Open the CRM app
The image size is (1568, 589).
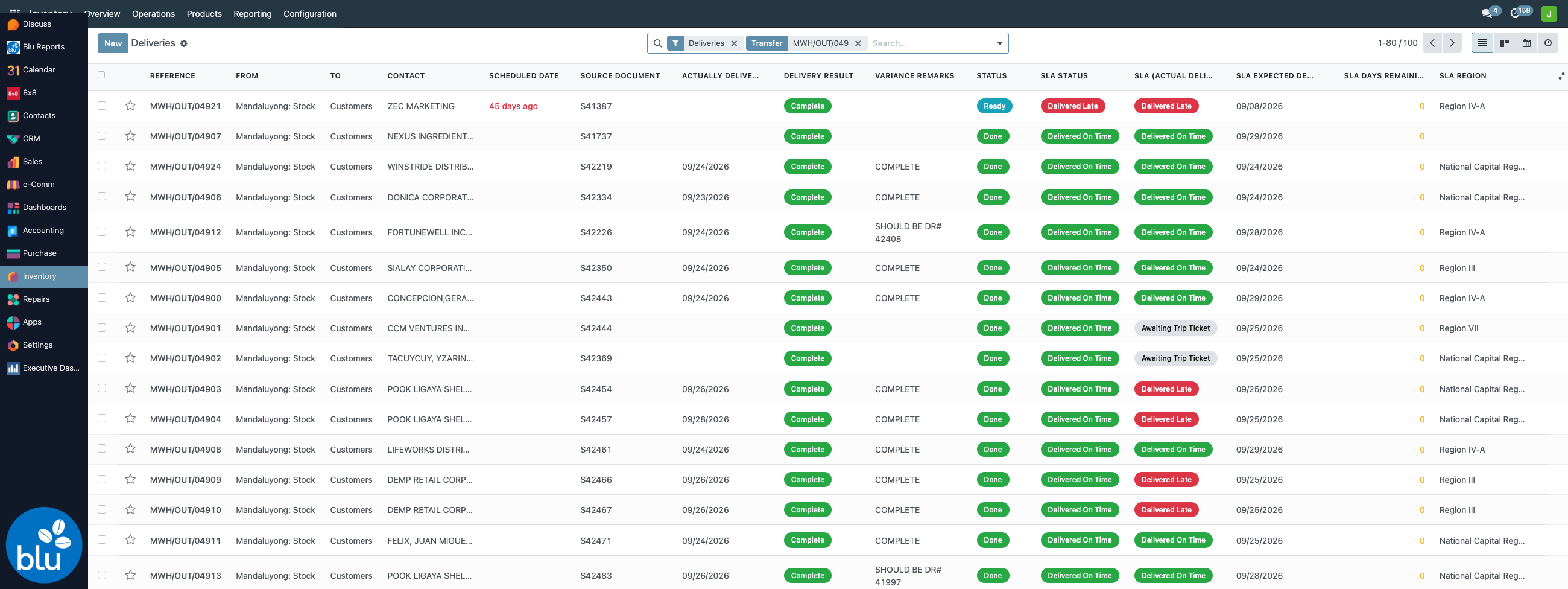[44, 139]
